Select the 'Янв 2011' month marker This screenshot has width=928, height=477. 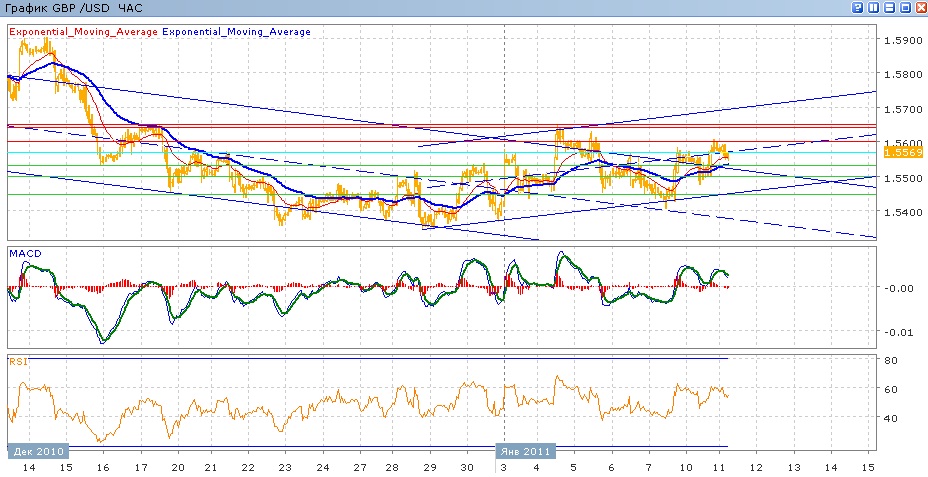coord(525,451)
